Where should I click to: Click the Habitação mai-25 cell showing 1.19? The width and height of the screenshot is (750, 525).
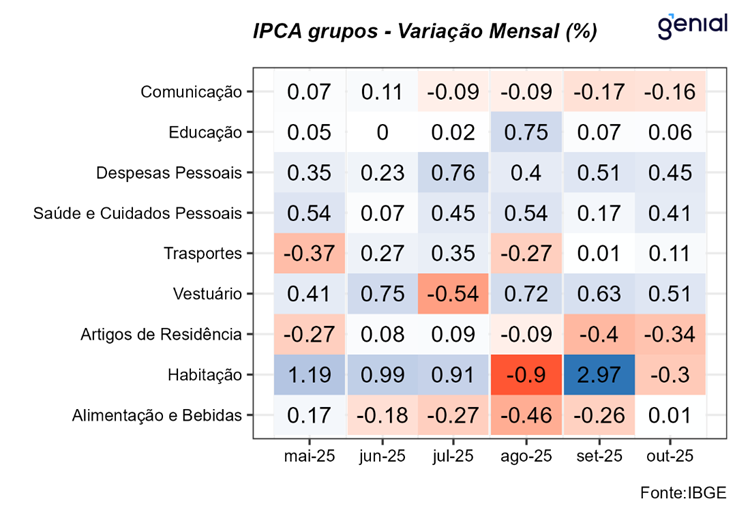click(x=308, y=374)
